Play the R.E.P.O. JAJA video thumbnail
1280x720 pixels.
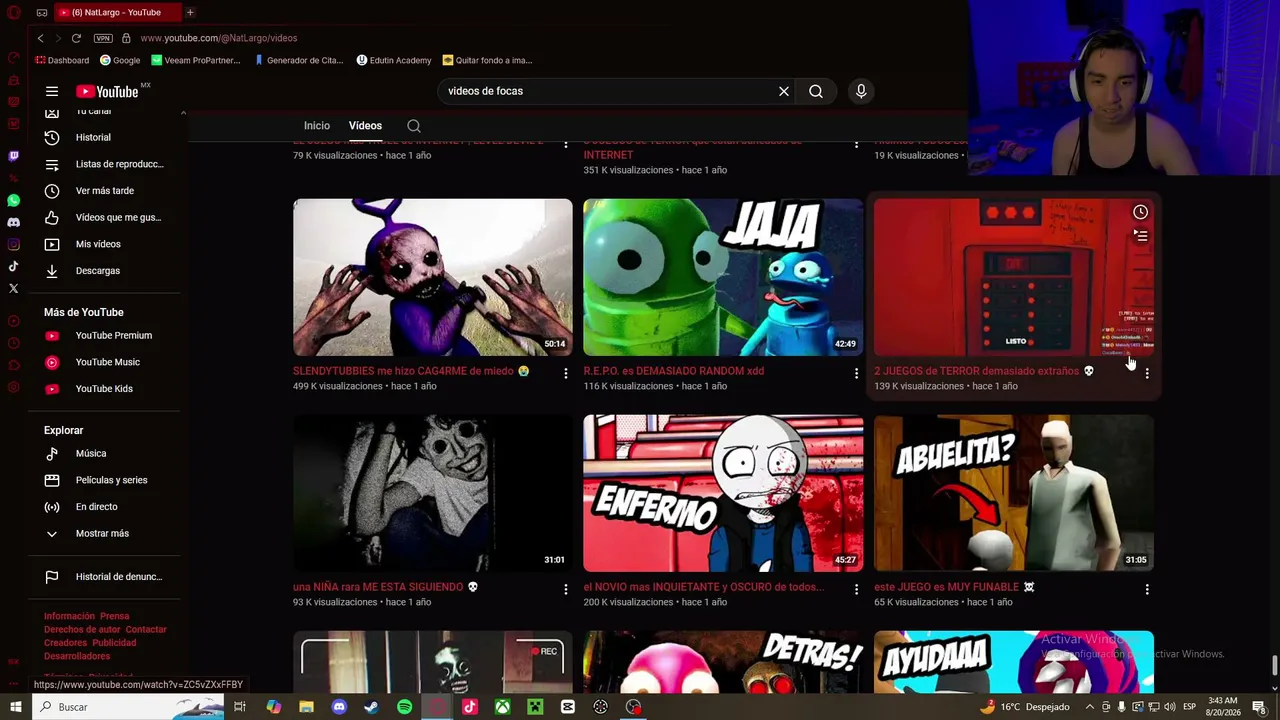point(723,277)
